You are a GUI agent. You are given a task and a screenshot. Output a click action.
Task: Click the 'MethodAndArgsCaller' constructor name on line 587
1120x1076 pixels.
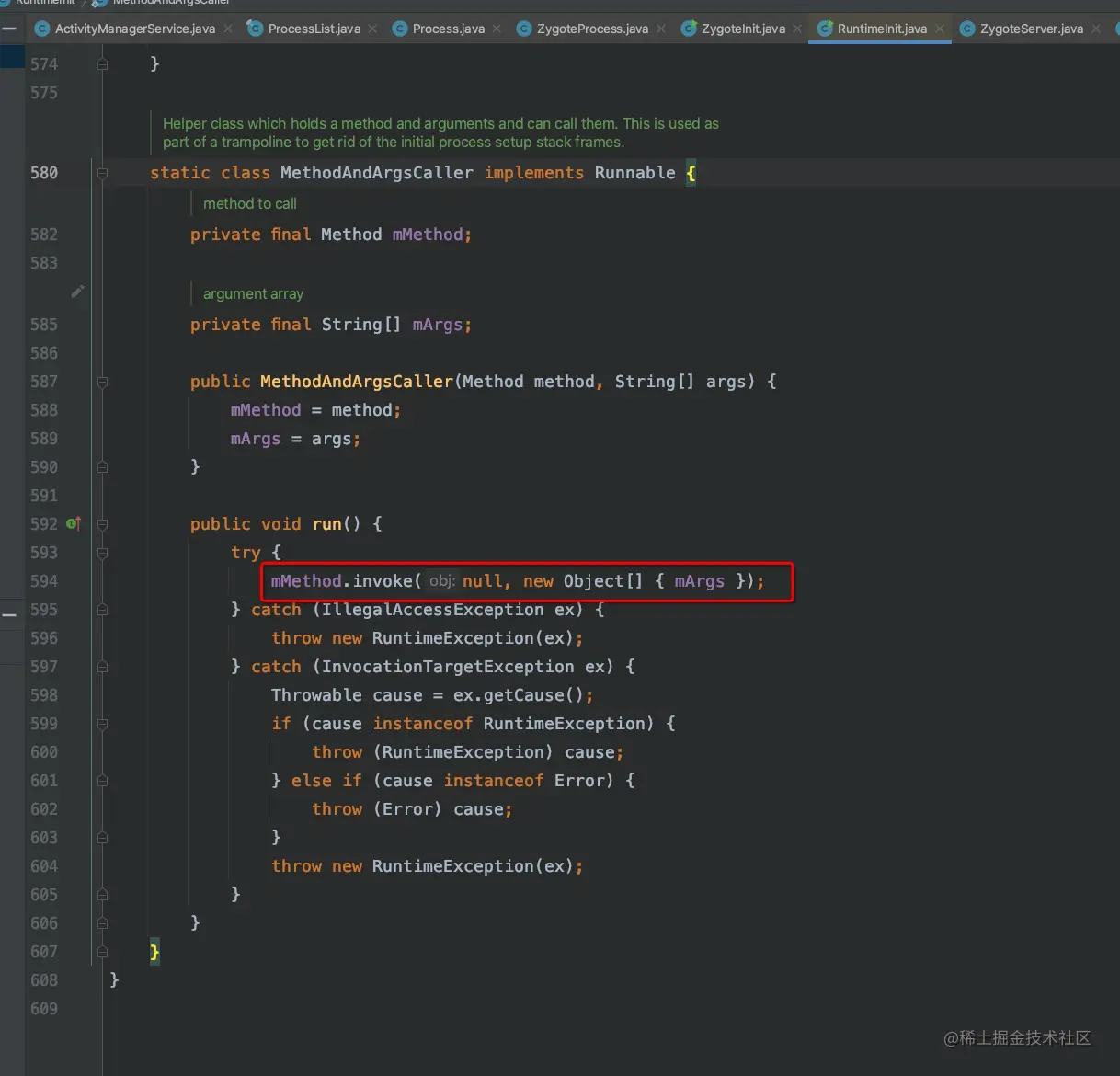point(357,382)
